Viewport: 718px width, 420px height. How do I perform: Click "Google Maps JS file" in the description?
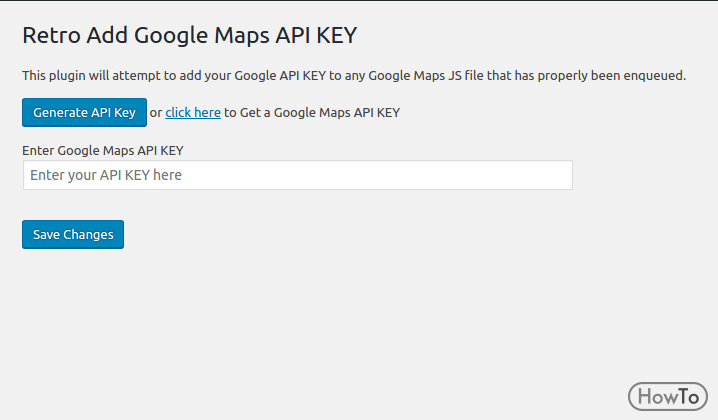click(x=426, y=76)
